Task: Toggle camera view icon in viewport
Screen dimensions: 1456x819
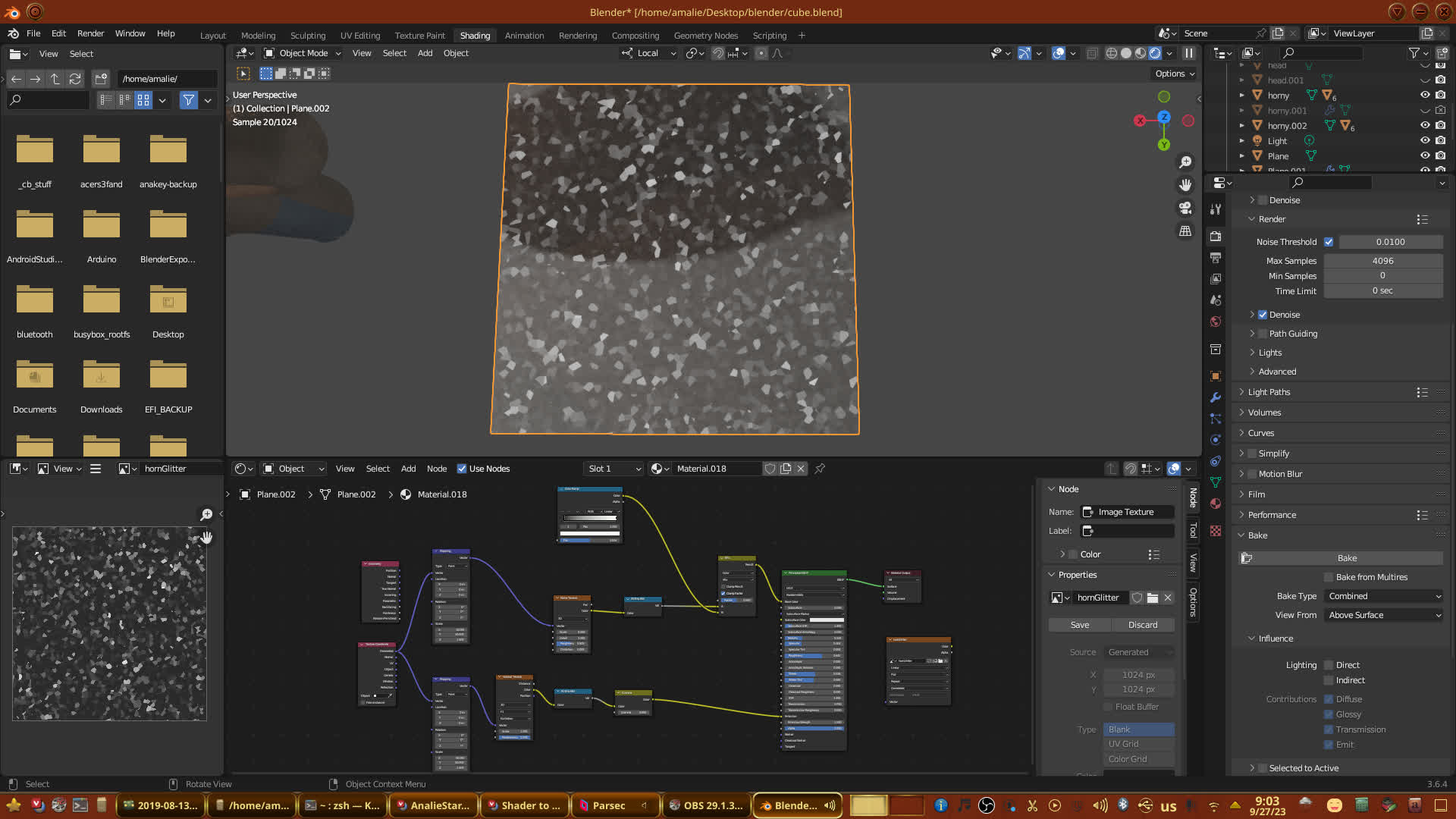Action: point(1185,208)
